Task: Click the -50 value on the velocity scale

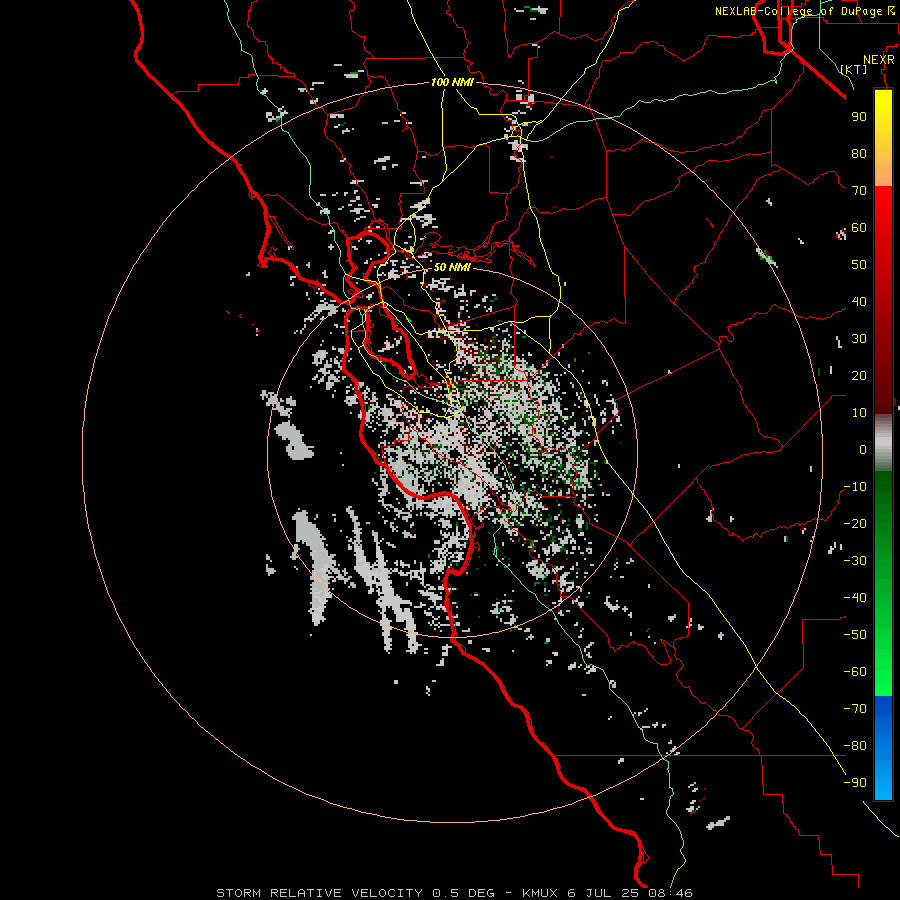Action: [x=855, y=635]
